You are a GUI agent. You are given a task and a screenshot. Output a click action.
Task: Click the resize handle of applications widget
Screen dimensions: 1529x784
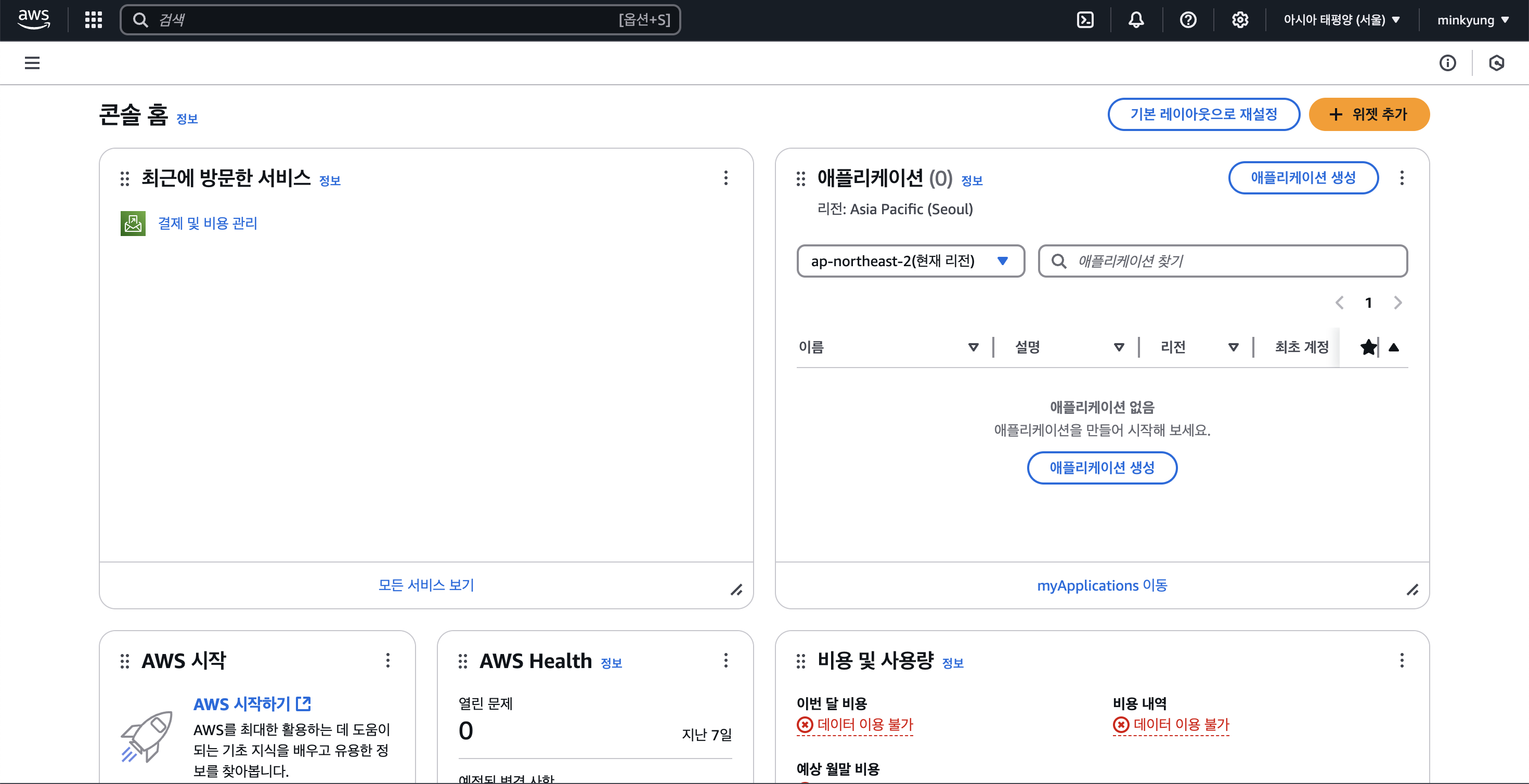coord(1413,590)
